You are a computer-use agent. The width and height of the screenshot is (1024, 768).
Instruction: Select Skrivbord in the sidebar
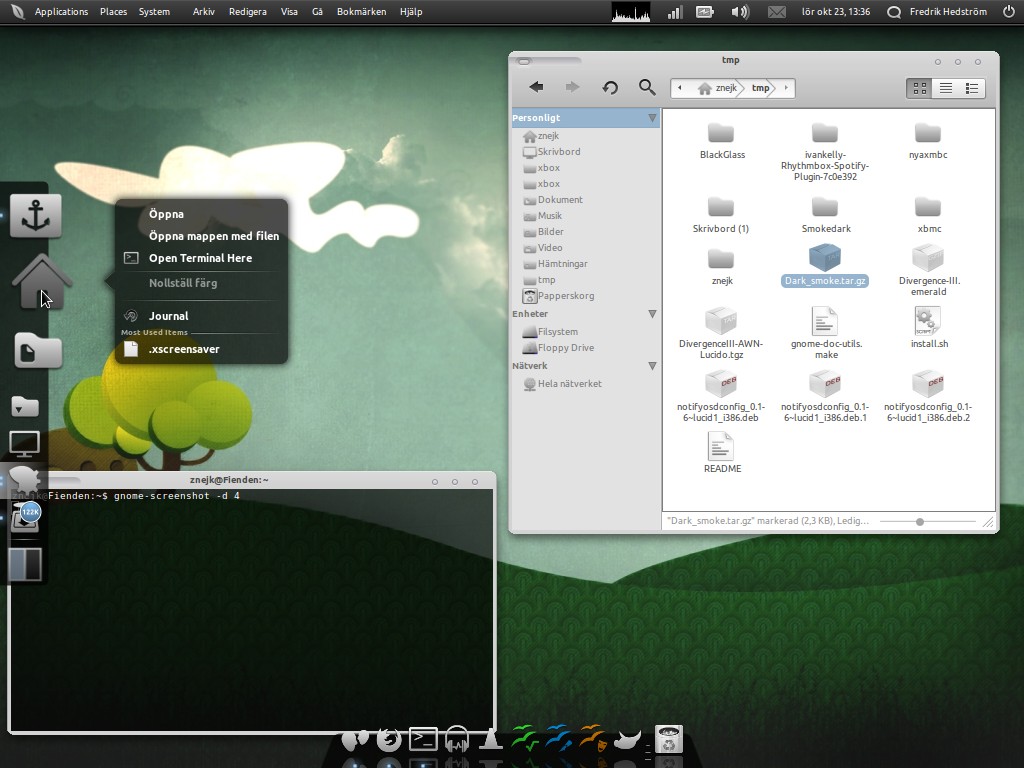(x=552, y=152)
